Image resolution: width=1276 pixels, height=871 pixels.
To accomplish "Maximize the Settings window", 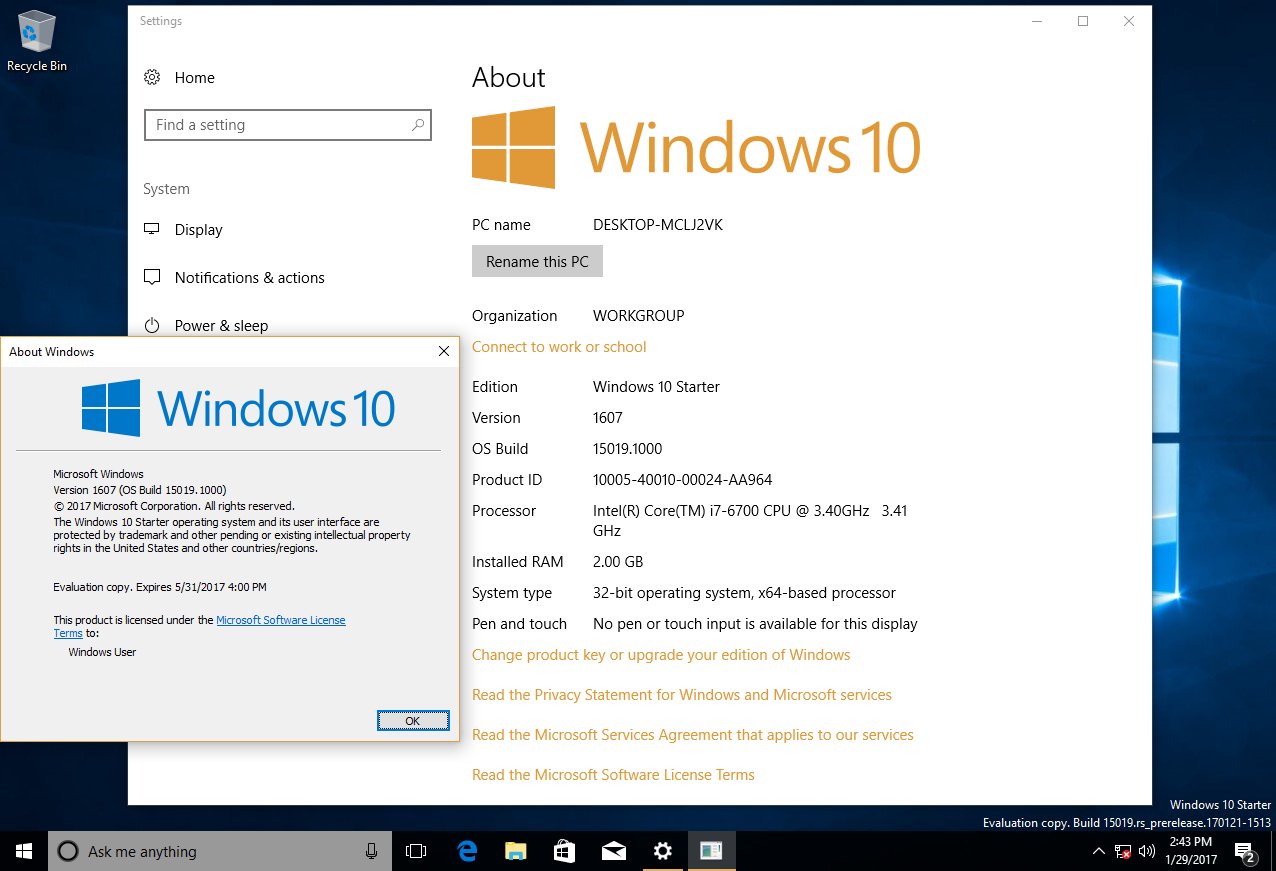I will pyautogui.click(x=1083, y=21).
